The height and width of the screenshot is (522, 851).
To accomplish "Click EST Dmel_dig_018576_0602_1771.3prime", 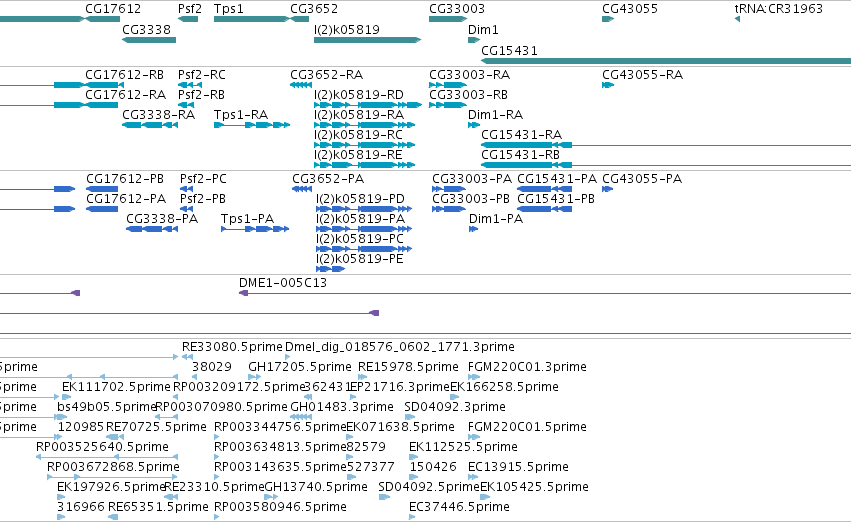I will click(399, 347).
